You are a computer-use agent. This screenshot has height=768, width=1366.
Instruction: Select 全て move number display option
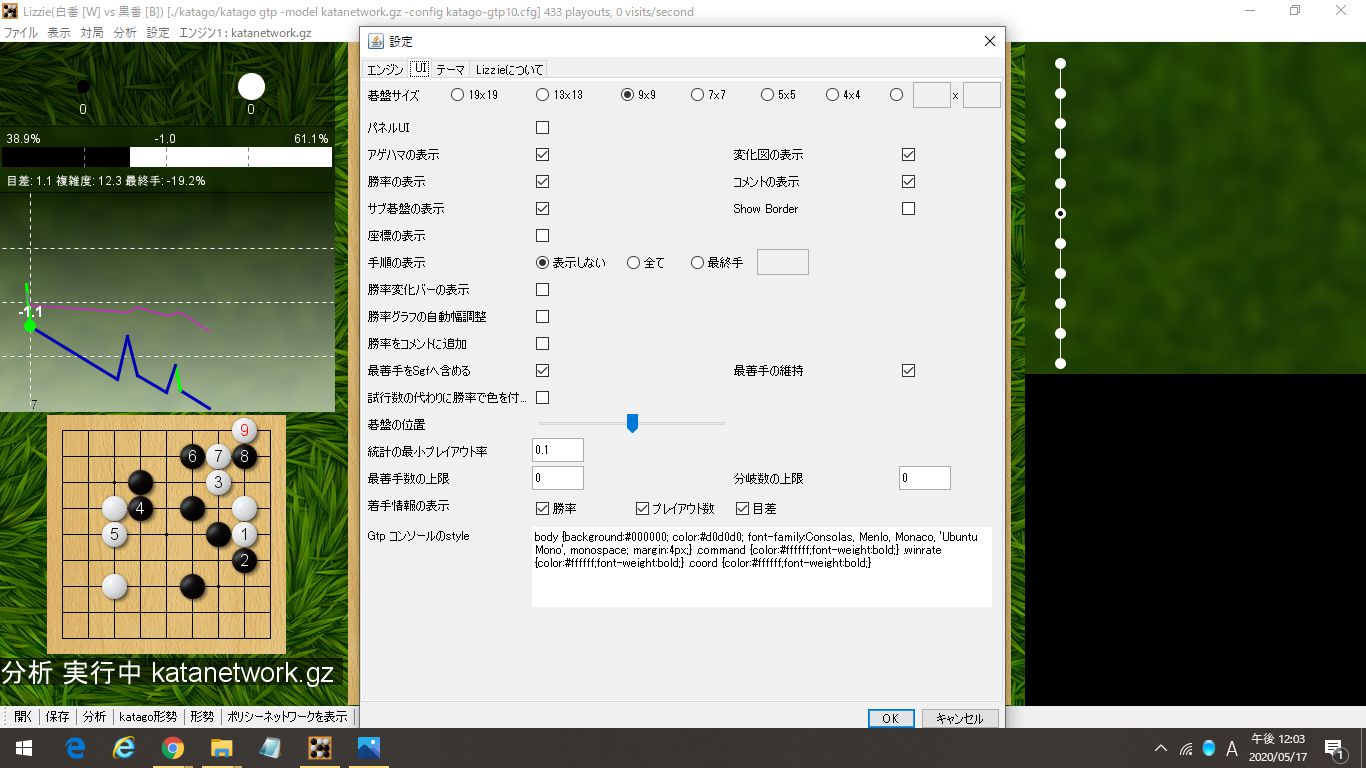point(633,263)
